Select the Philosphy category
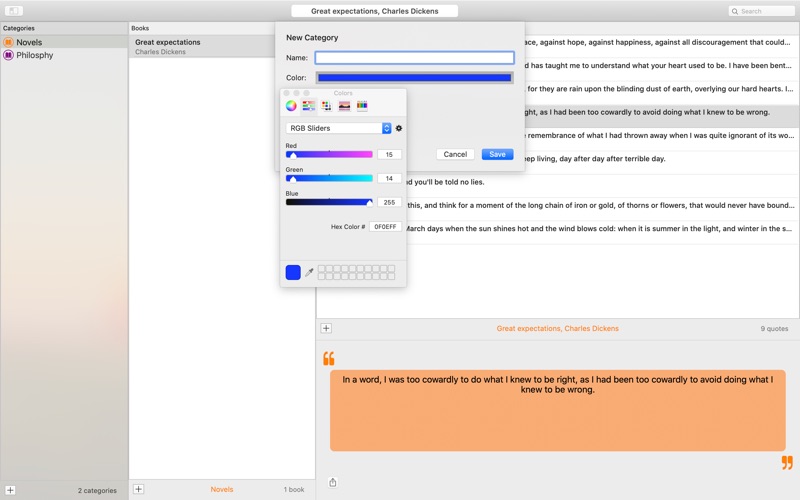 click(34, 56)
